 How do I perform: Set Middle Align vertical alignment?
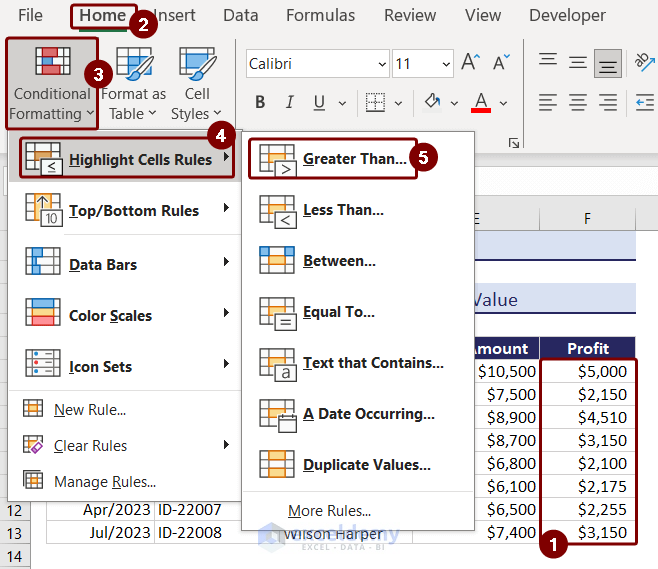tap(578, 63)
